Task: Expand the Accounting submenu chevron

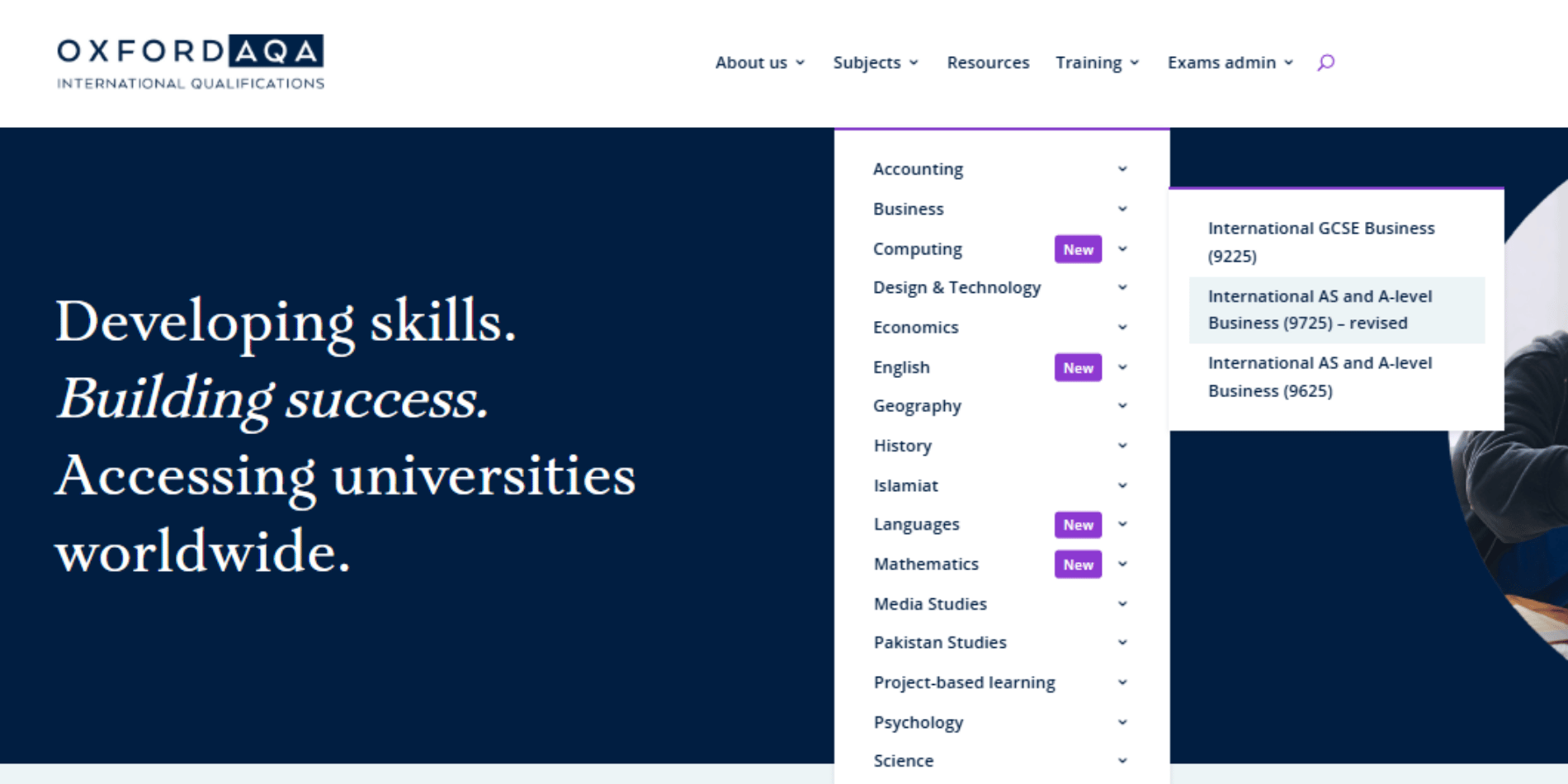Action: coord(1122,169)
